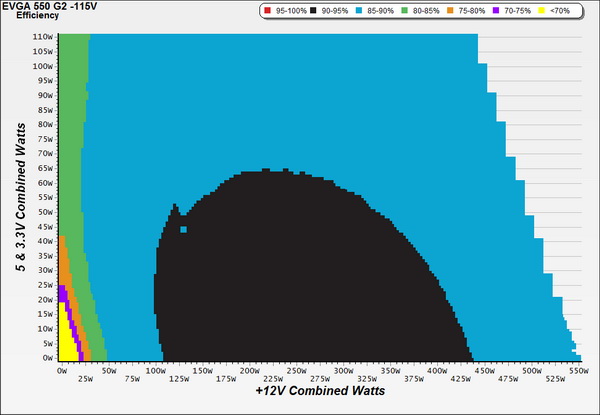Click the 50w y-axis label
The image size is (600, 415).
(x=45, y=212)
